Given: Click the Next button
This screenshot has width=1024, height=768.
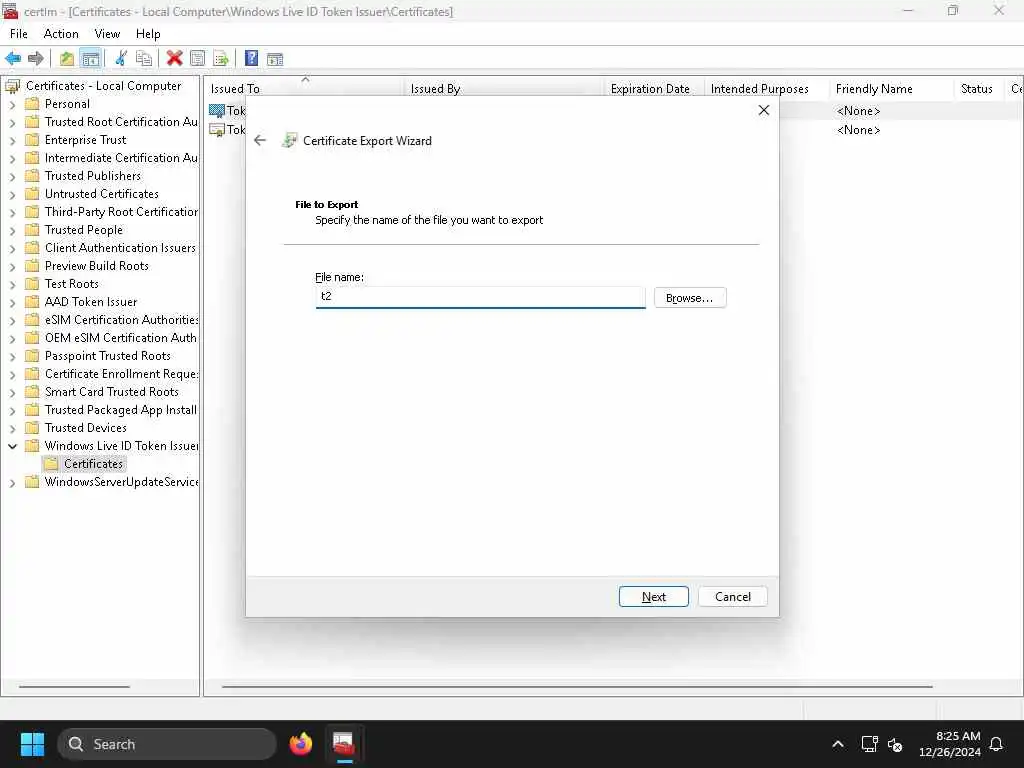Looking at the screenshot, I should (654, 596).
